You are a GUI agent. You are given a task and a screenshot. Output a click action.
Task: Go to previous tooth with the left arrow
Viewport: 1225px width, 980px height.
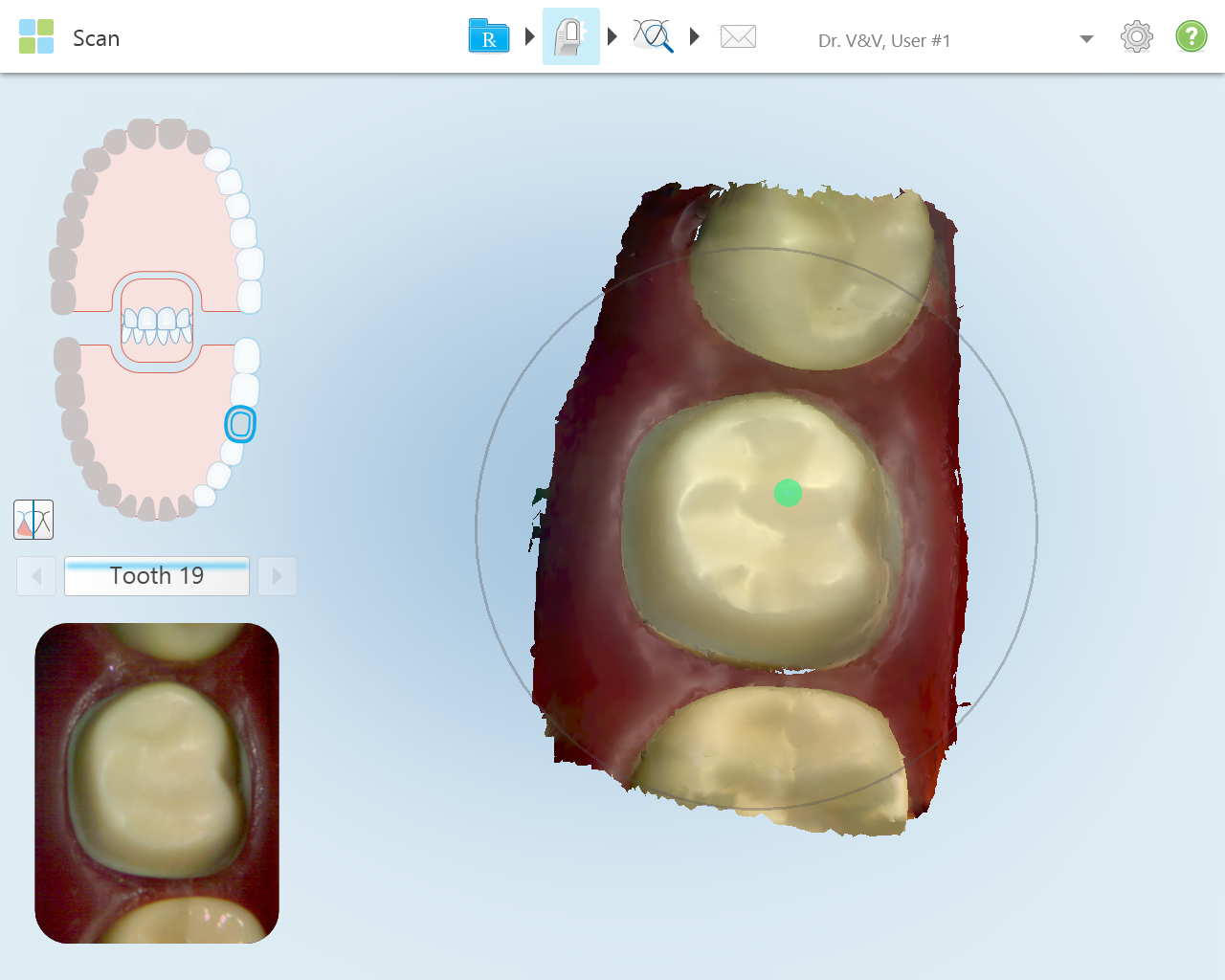click(36, 576)
